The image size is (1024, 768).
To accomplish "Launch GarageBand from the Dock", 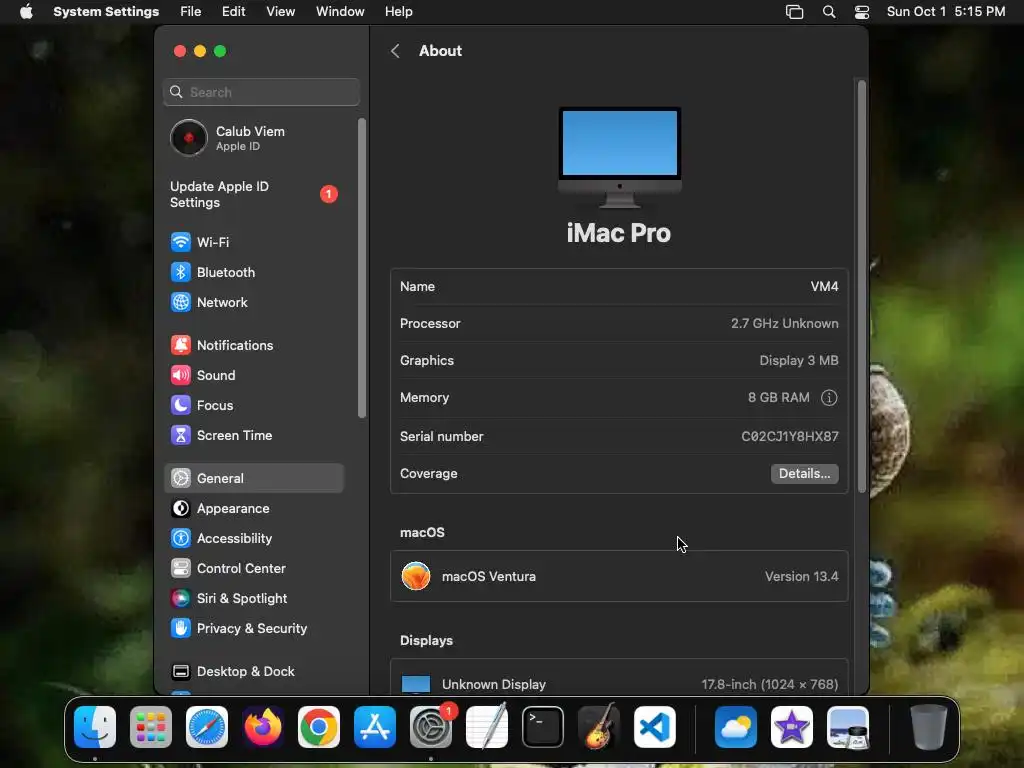I will [599, 727].
